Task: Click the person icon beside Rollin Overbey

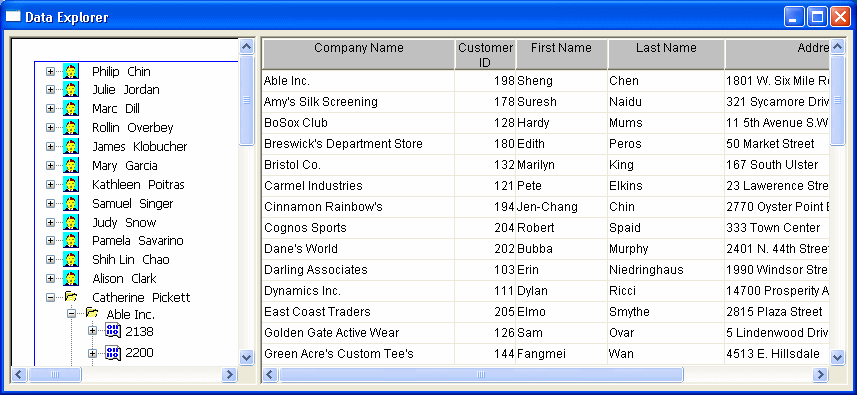Action: (71, 127)
